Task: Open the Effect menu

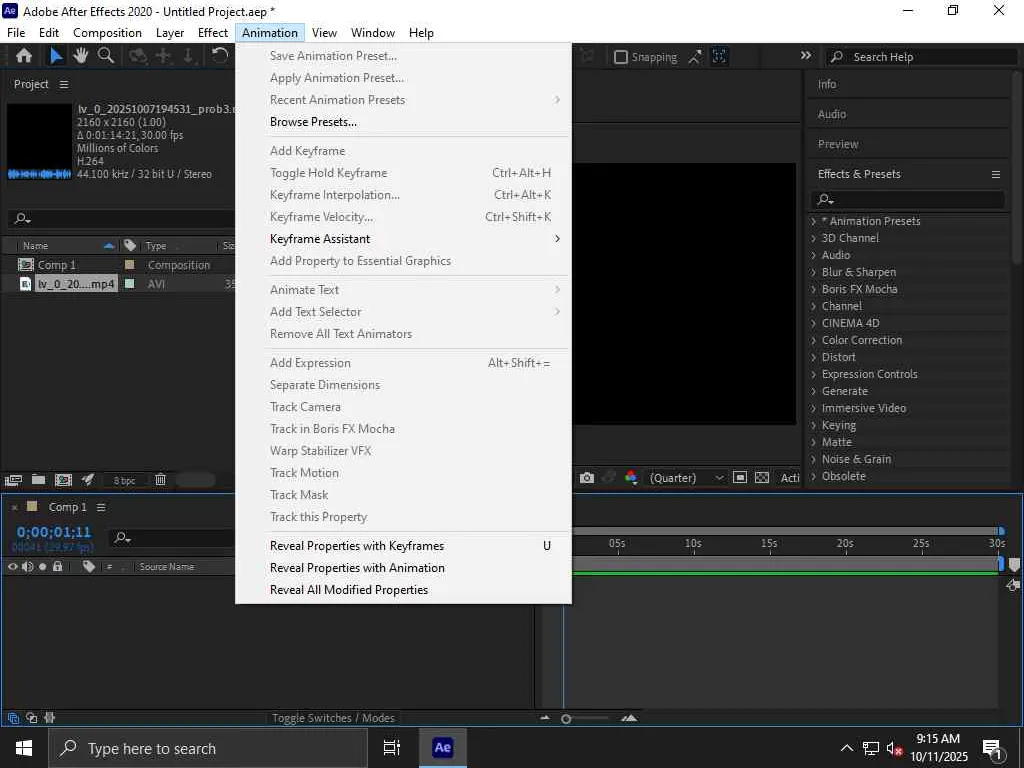Action: point(213,33)
